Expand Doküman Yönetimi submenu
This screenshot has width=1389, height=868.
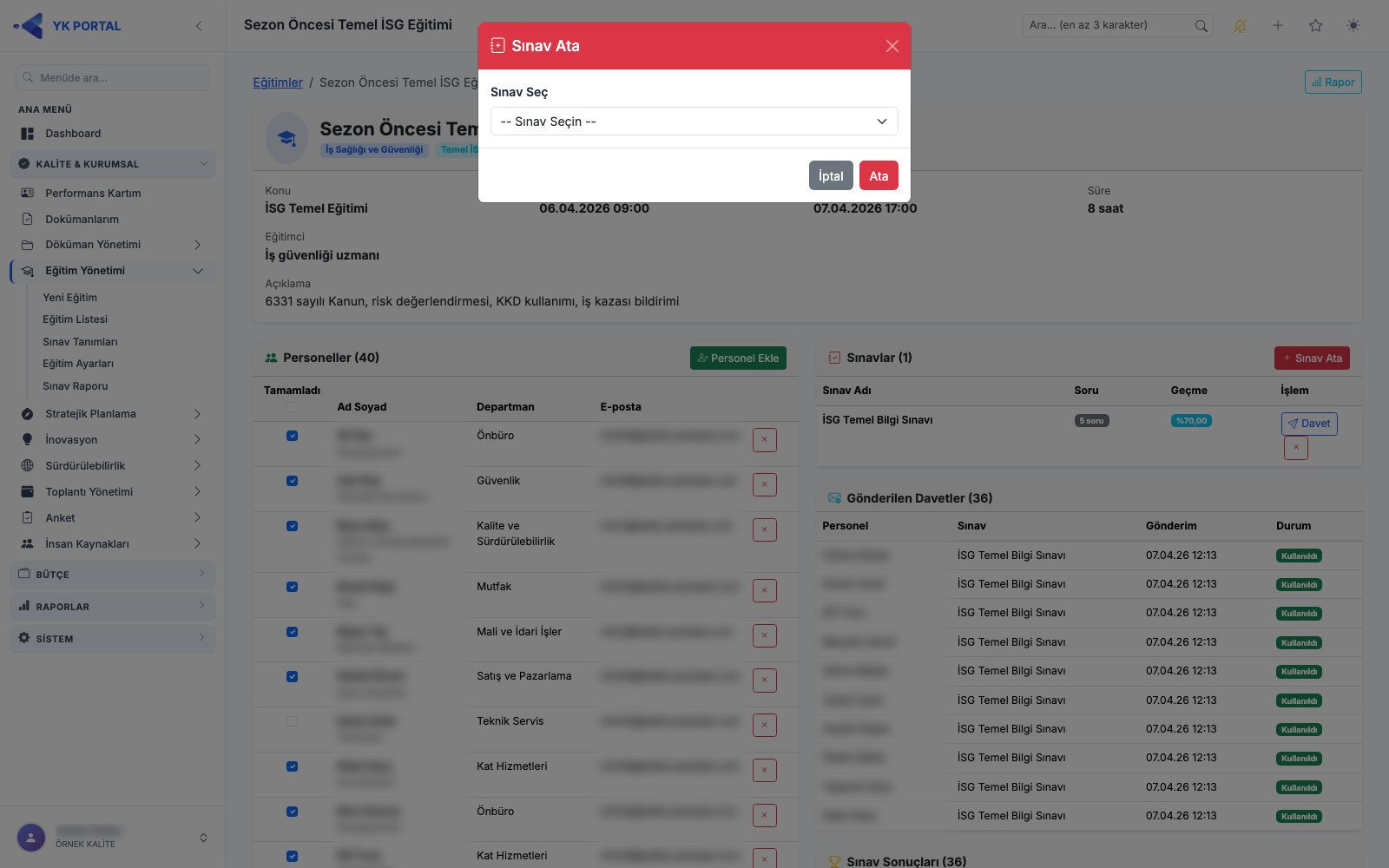[113, 245]
